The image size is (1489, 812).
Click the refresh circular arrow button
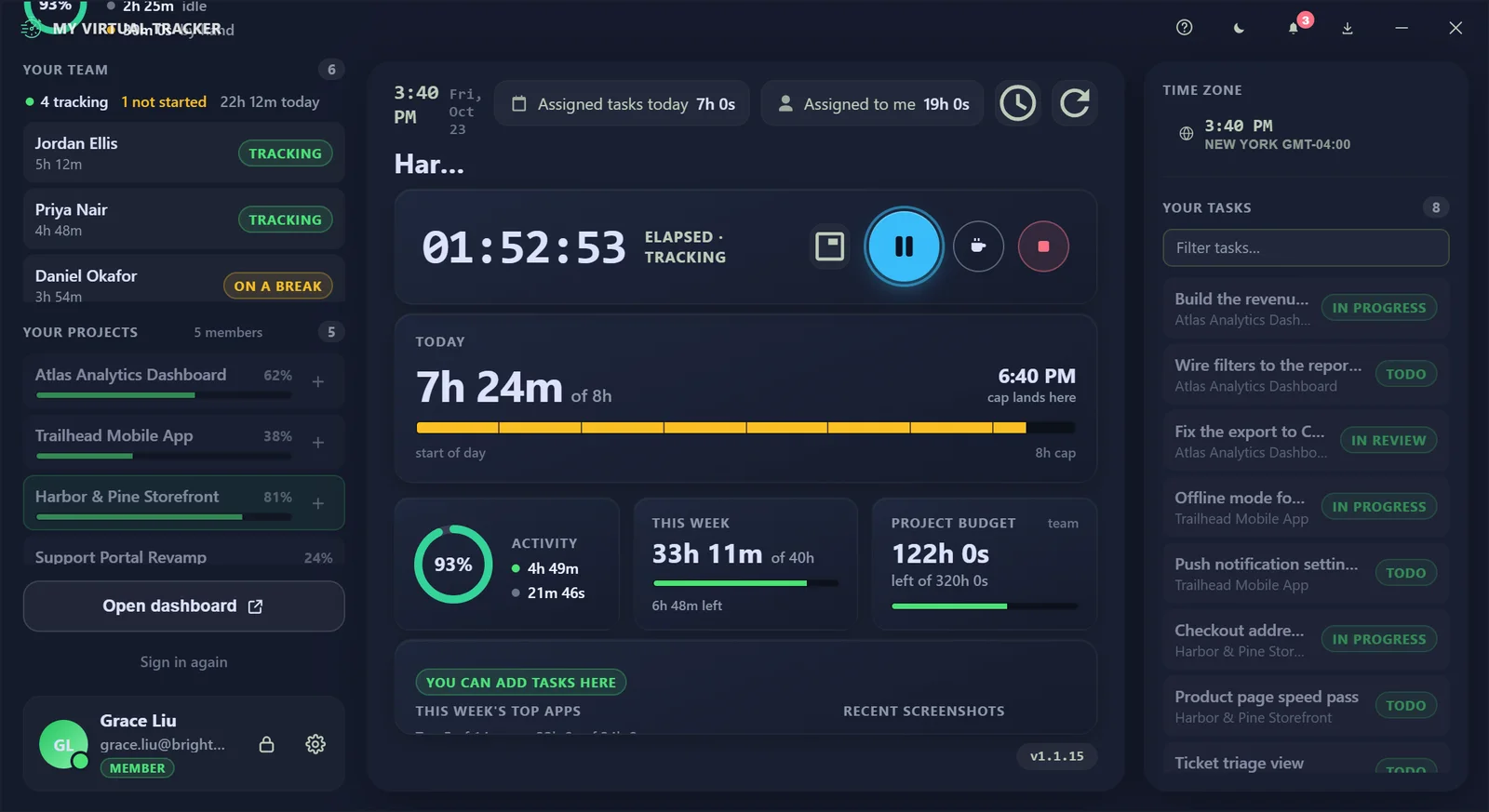[1075, 103]
